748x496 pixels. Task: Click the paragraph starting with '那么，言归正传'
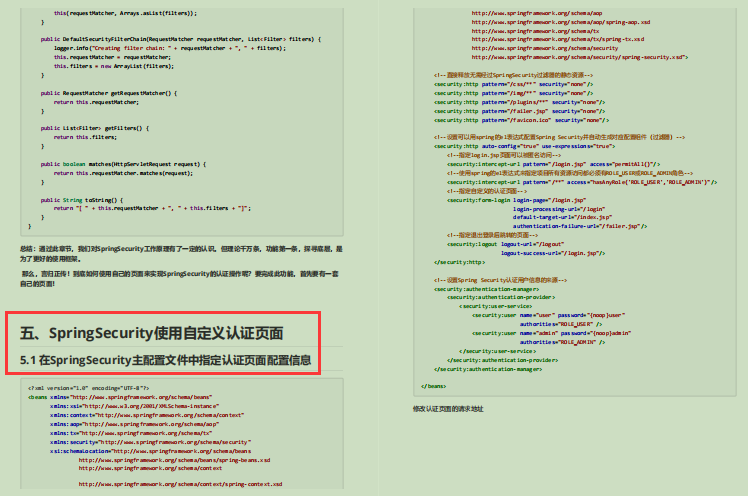tap(179, 279)
